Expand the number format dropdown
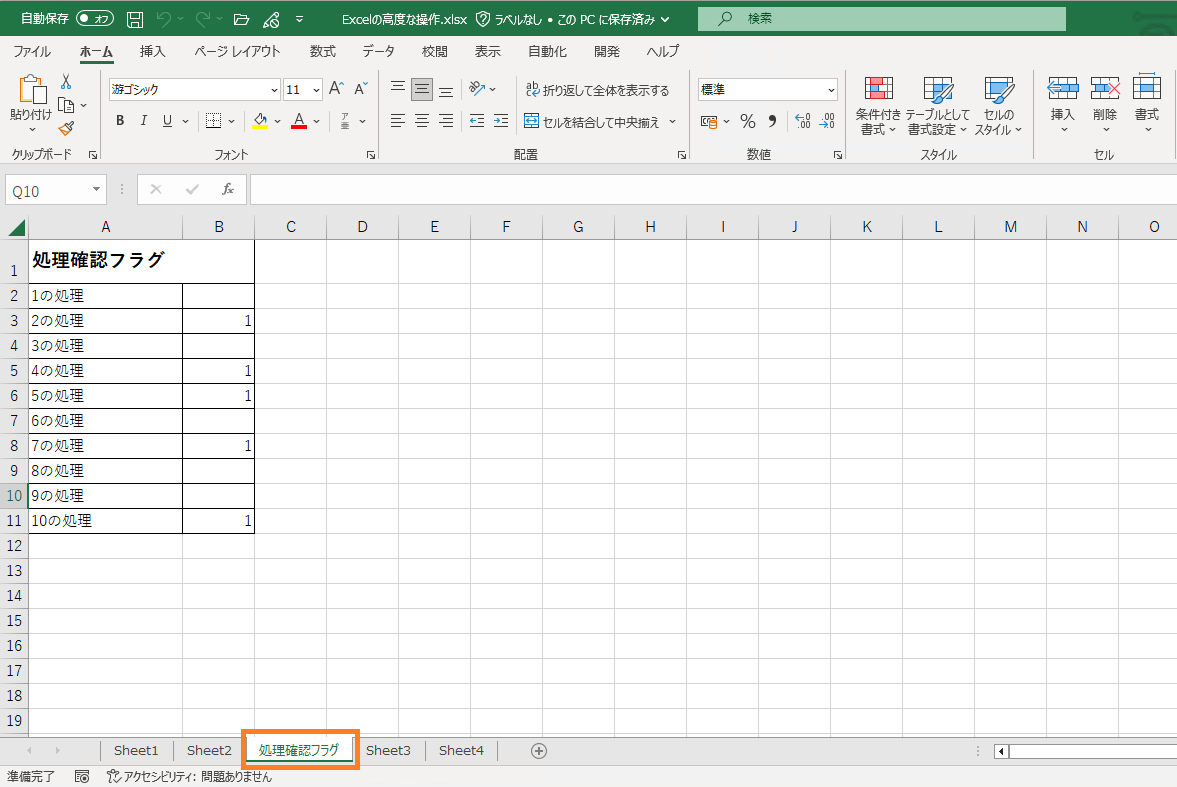1177x787 pixels. pos(831,90)
